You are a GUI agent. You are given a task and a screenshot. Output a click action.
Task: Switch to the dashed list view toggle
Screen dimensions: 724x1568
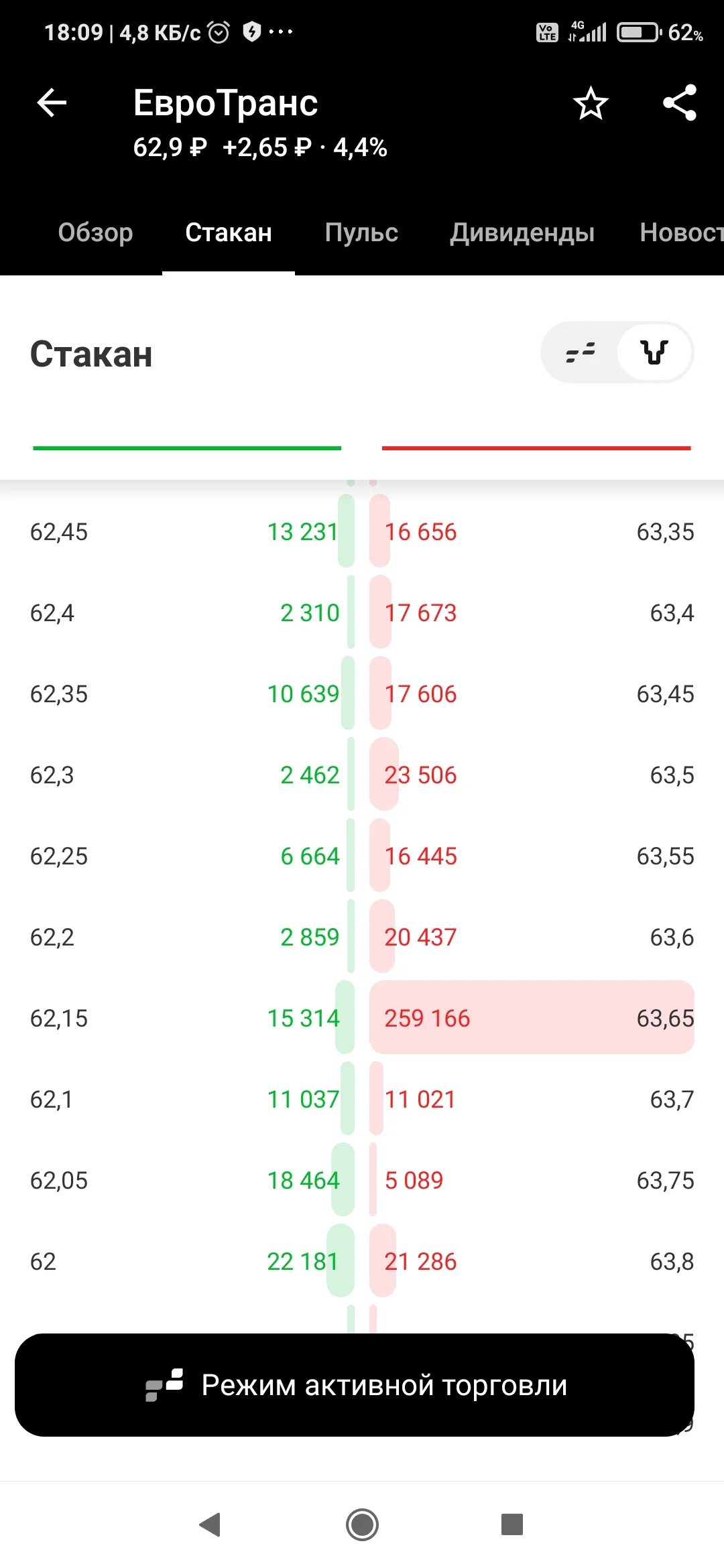pos(581,352)
